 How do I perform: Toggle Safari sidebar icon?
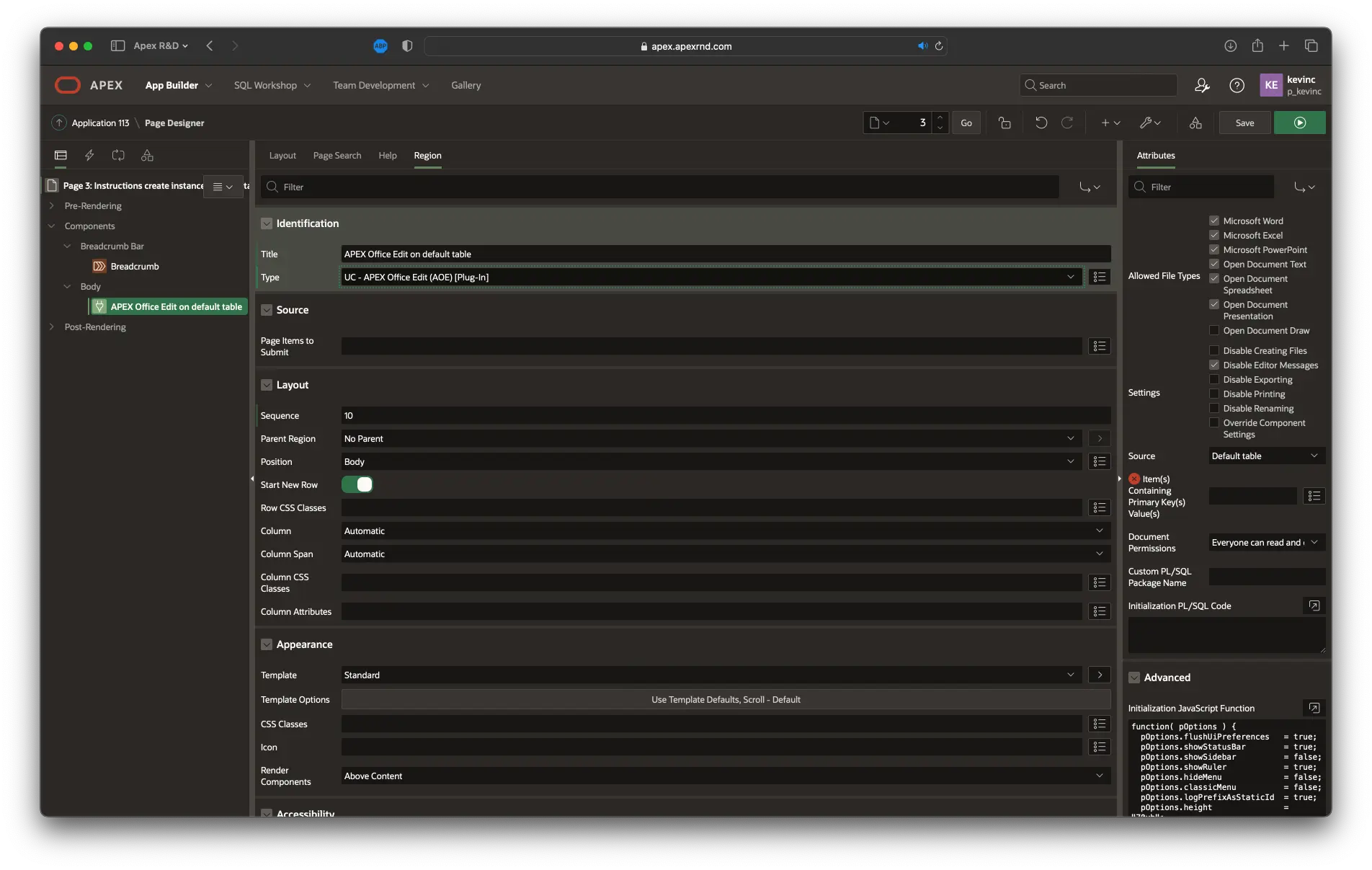(x=117, y=45)
